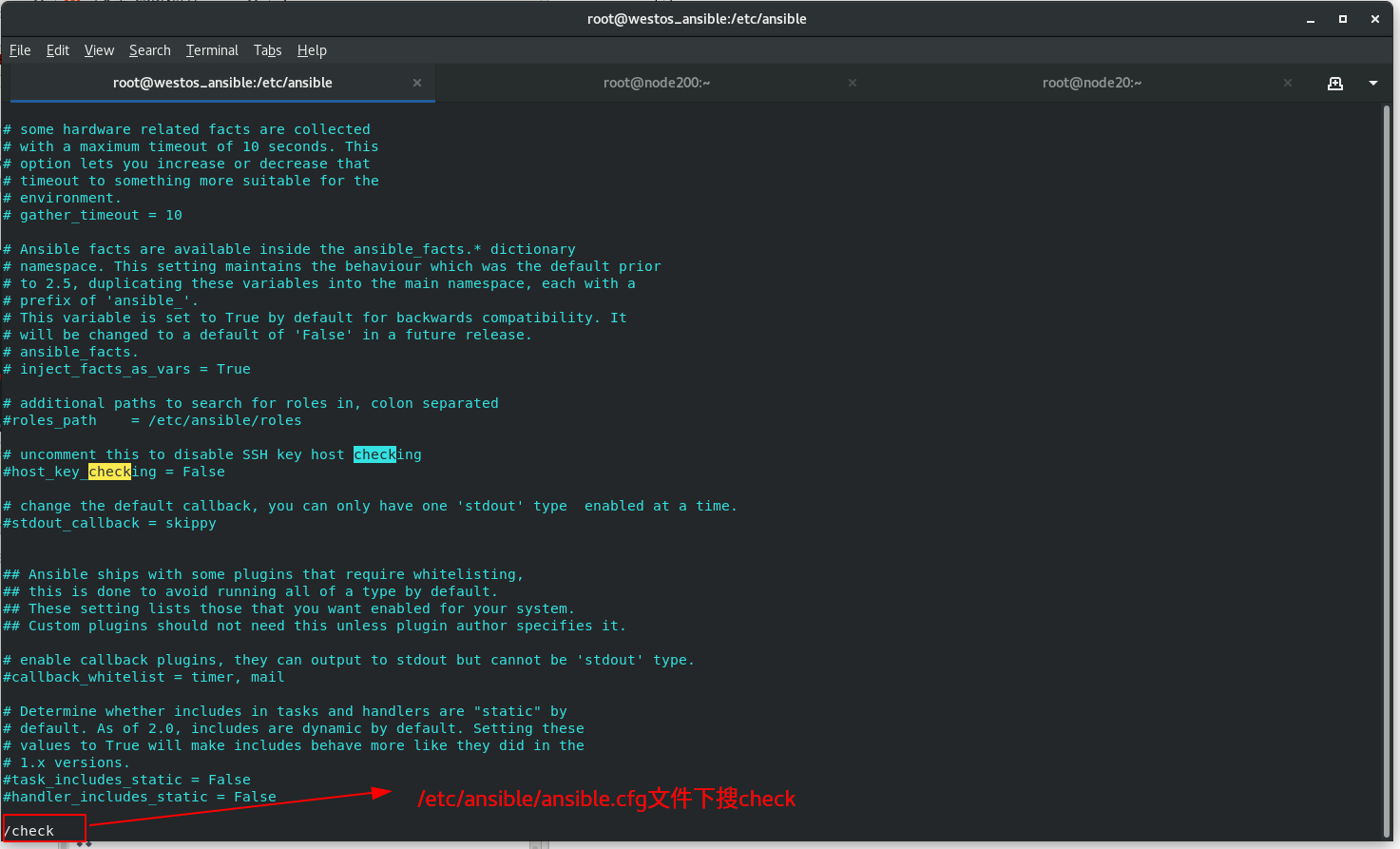Image resolution: width=1400 pixels, height=849 pixels.
Task: Expand the tab list dropdown arrow
Action: pyautogui.click(x=1373, y=83)
